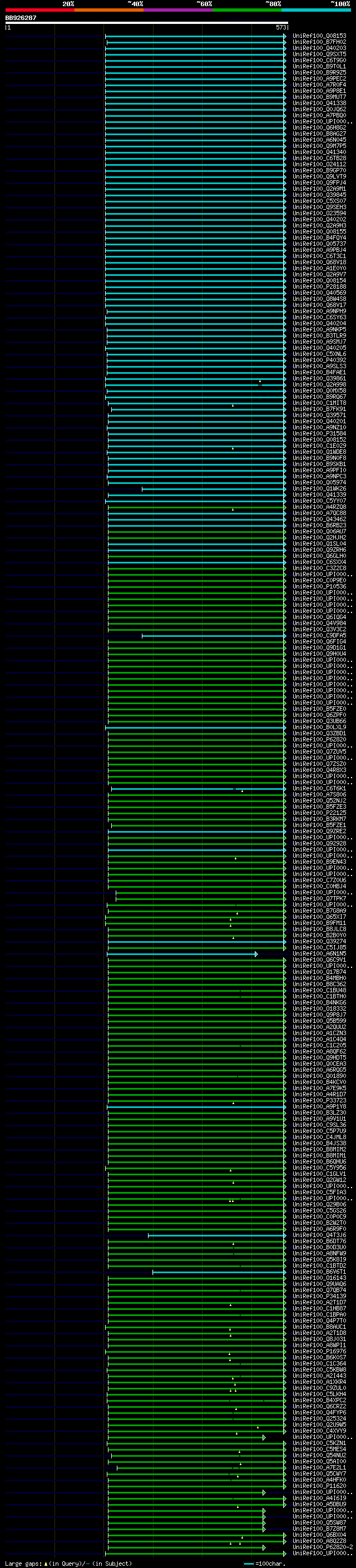Click the cyan ~100% identity legend bar

click(316, 10)
